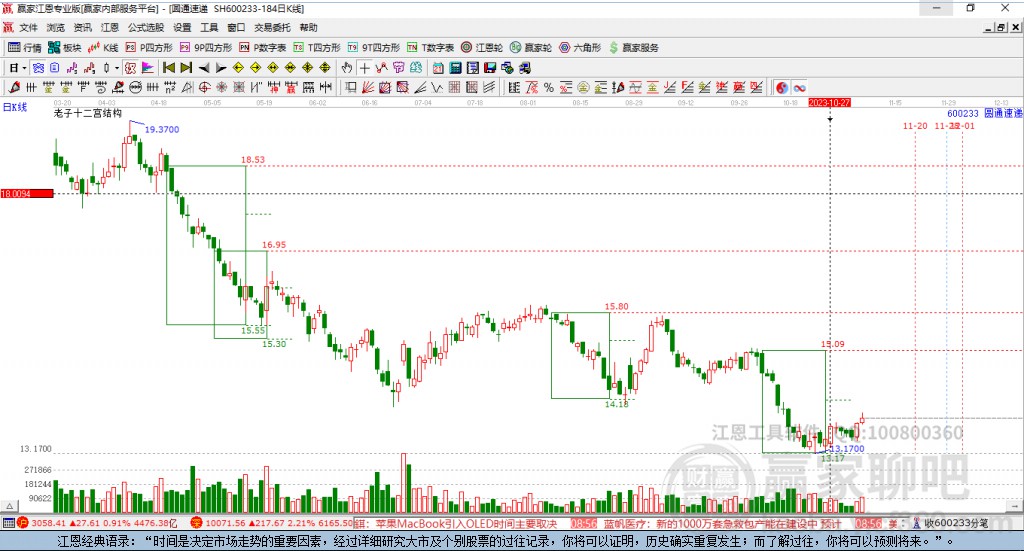1024x551 pixels.
Task: Open the 资讯 menu
Action: point(82,27)
